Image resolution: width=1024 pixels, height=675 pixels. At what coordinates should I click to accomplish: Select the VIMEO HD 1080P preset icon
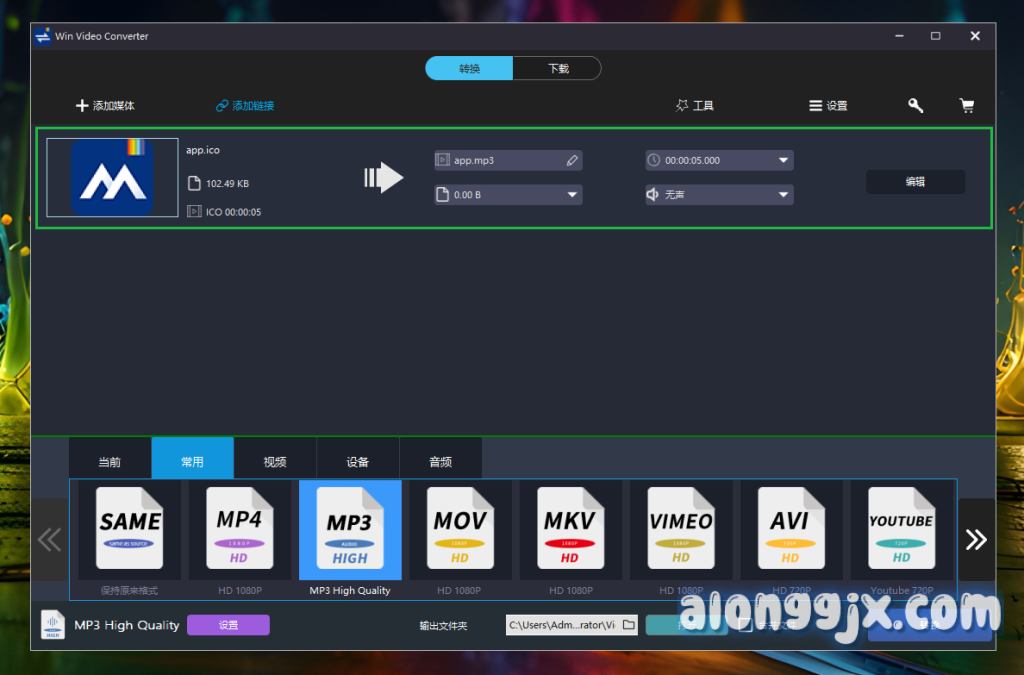click(x=681, y=530)
